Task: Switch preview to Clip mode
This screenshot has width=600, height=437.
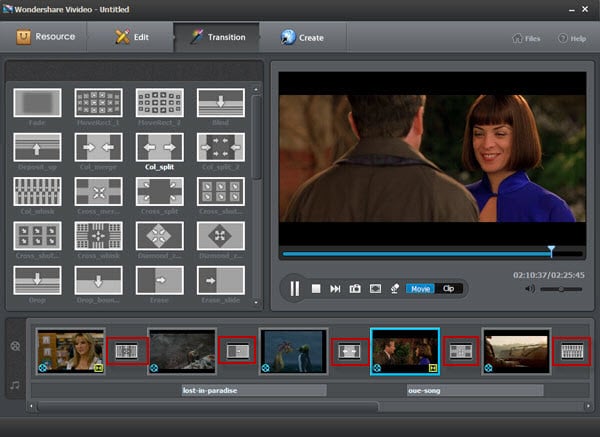Action: (x=448, y=289)
